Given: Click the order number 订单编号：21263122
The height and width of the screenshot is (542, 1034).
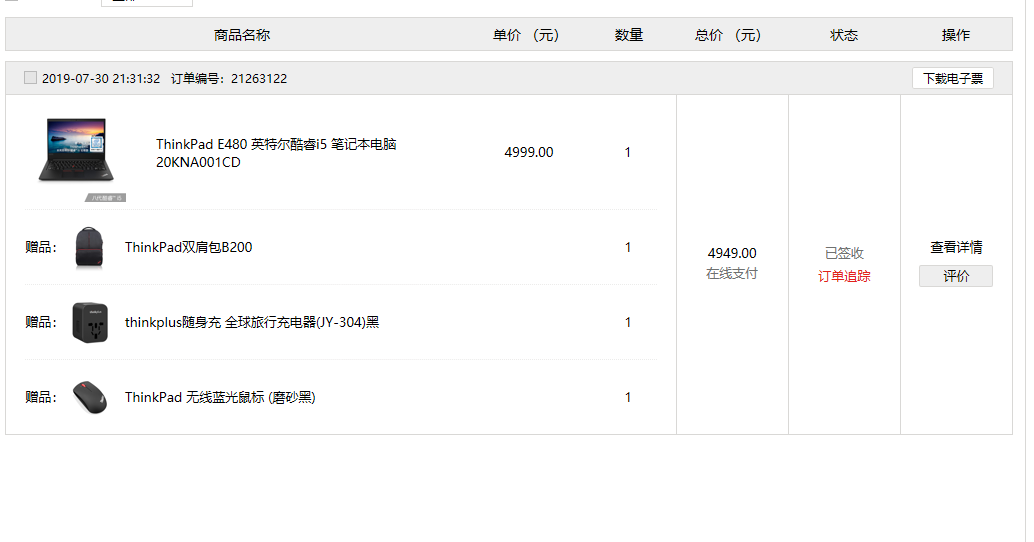Looking at the screenshot, I should tap(229, 78).
